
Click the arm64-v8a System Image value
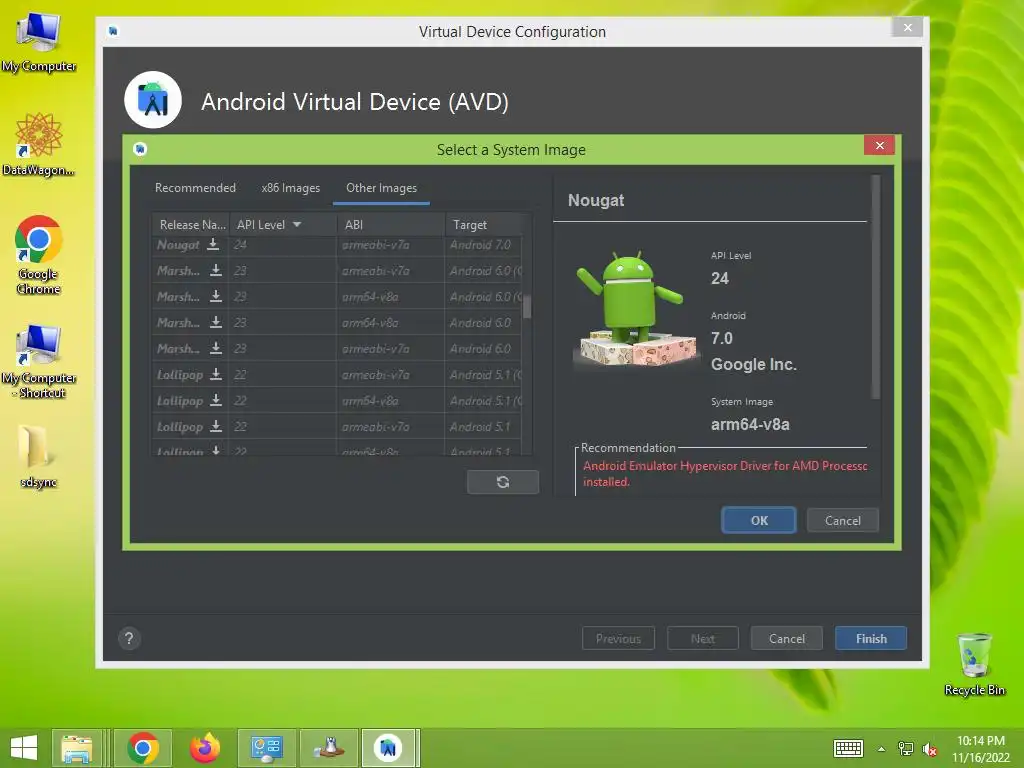tap(750, 424)
